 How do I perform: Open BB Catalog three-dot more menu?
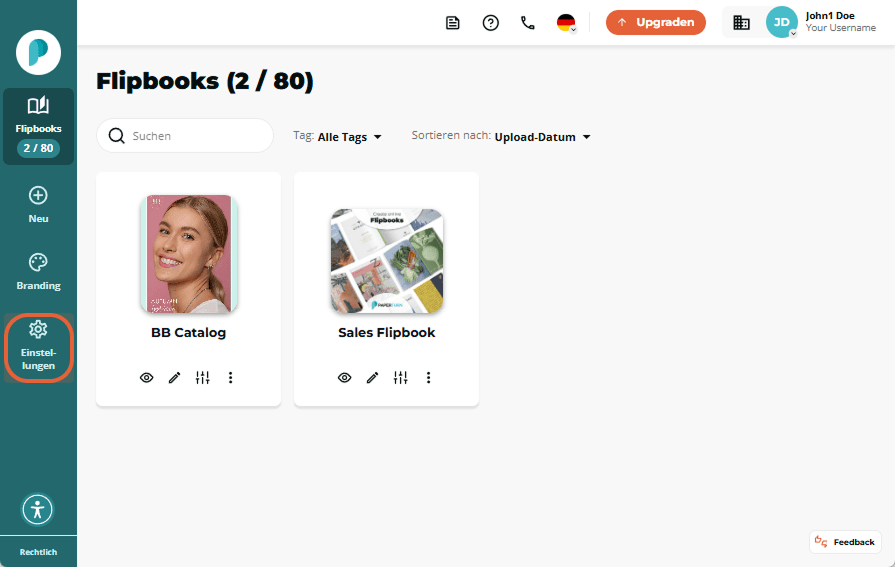pyautogui.click(x=231, y=377)
